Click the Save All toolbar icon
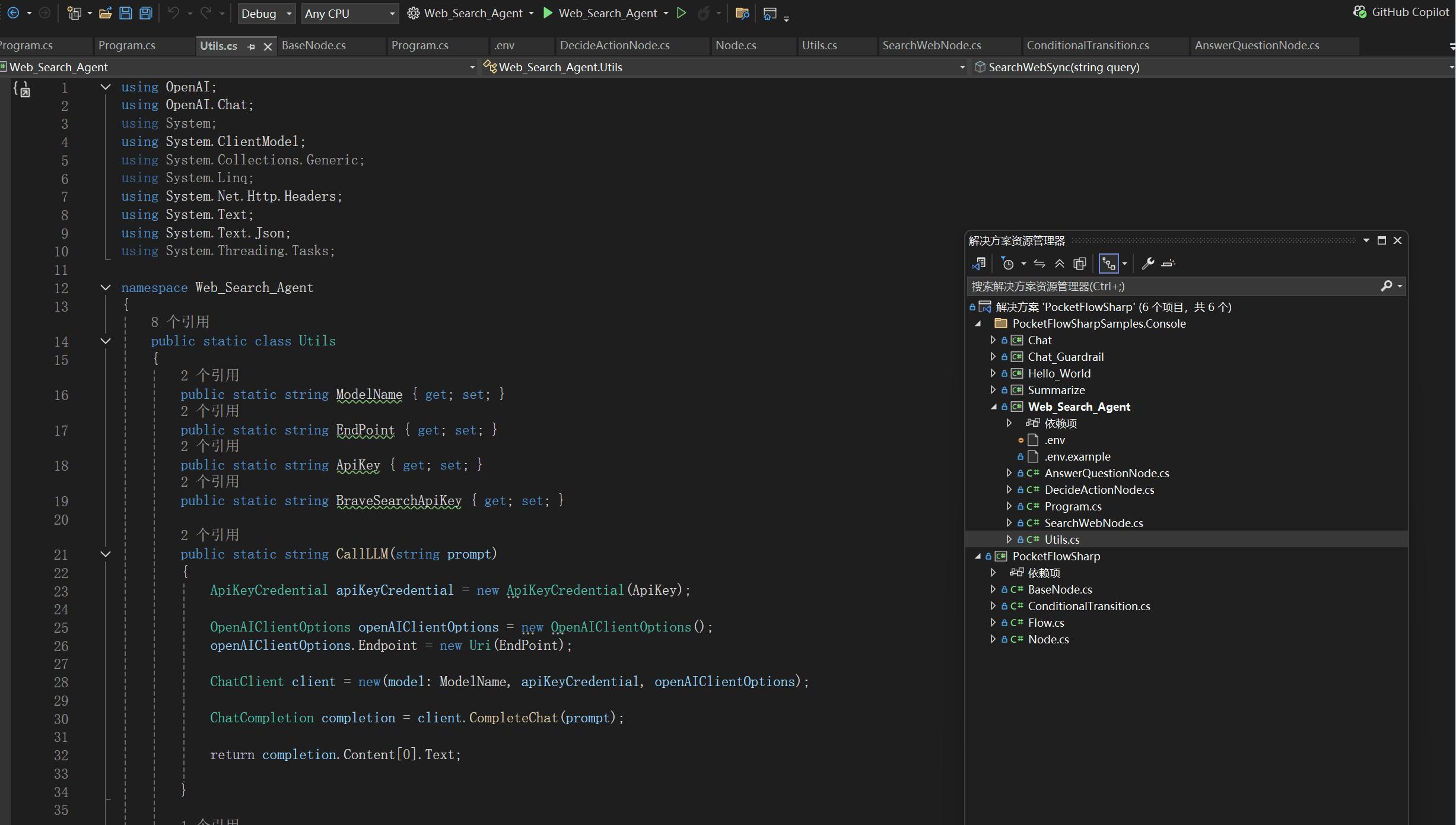Screen dimensions: 1456x825 click(145, 13)
